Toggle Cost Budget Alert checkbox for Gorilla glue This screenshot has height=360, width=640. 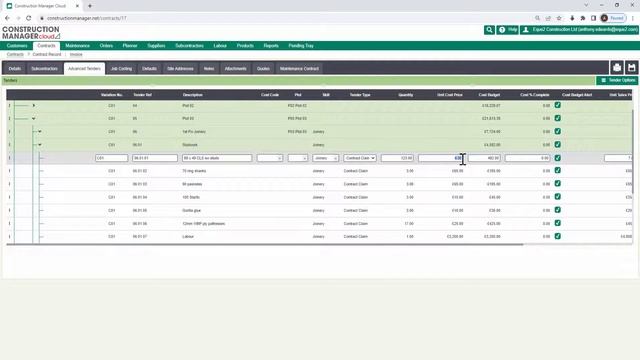click(x=558, y=210)
